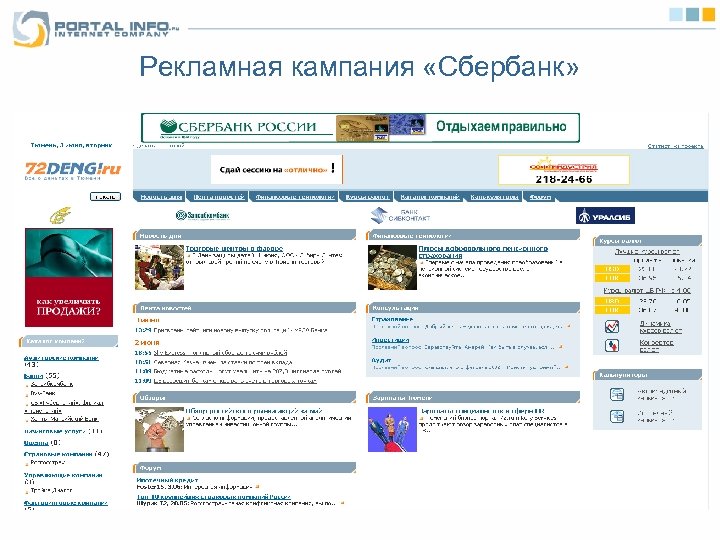
Task: Open the 218-24-66 phone banner
Action: point(564,169)
